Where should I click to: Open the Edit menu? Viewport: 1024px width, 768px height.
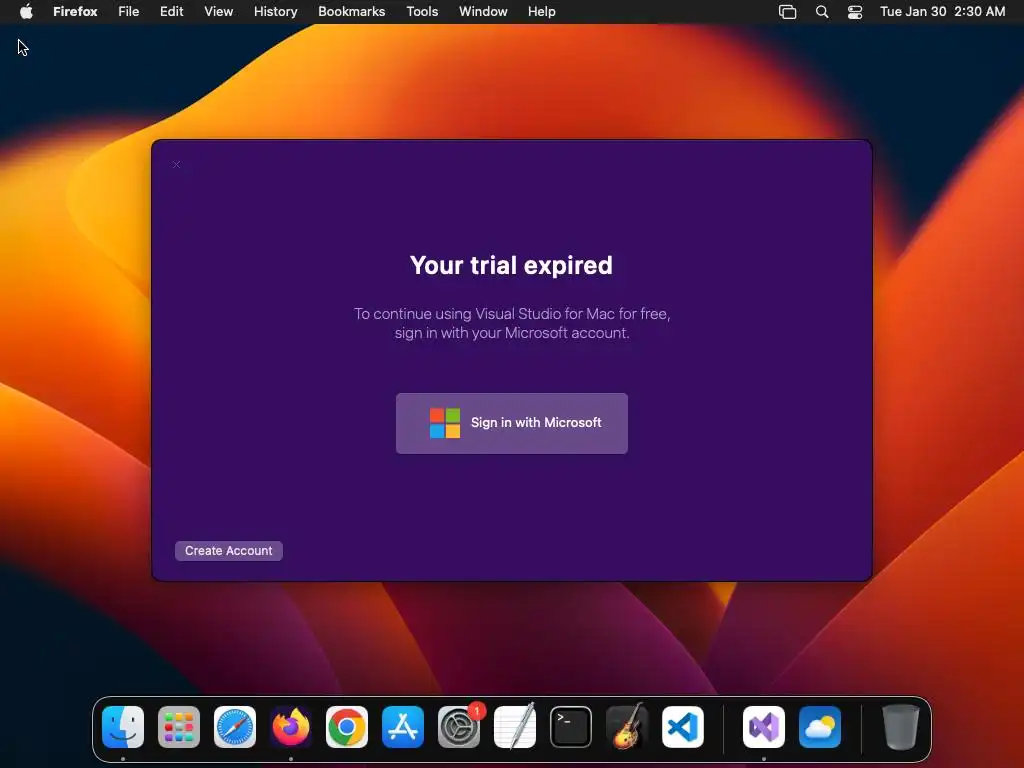point(172,12)
